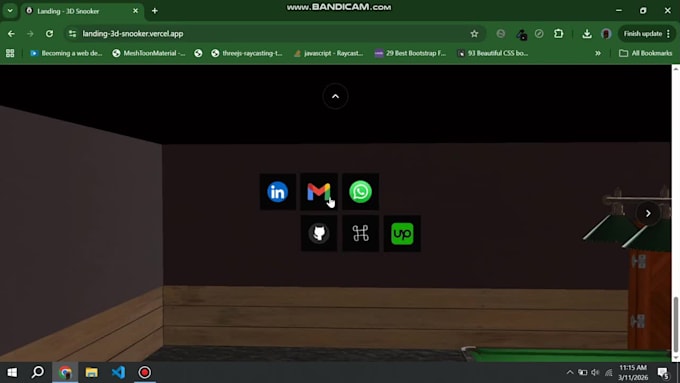
Task: Open the notification center icon
Action: tap(664, 372)
